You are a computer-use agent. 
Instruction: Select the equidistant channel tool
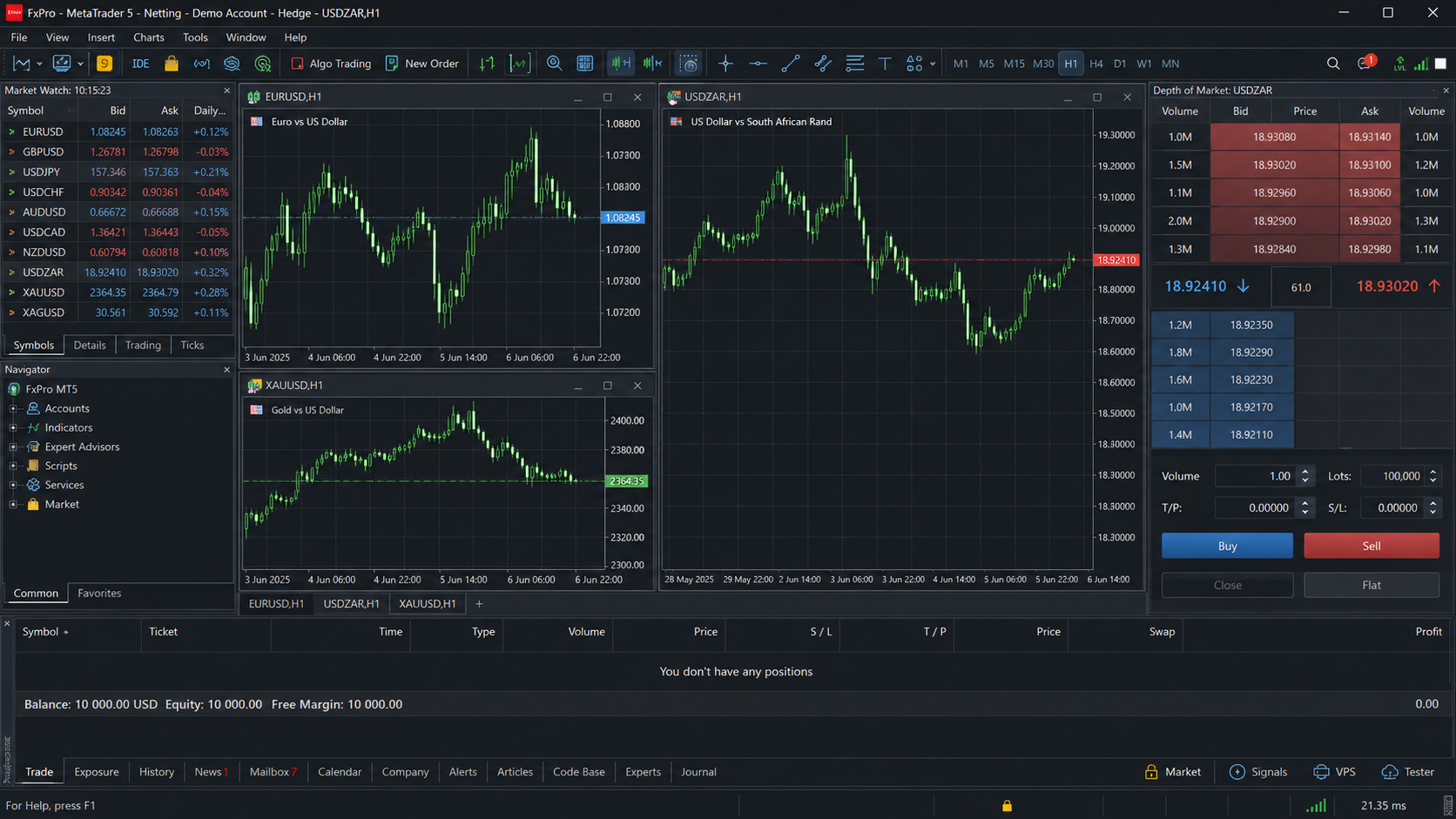pos(822,64)
